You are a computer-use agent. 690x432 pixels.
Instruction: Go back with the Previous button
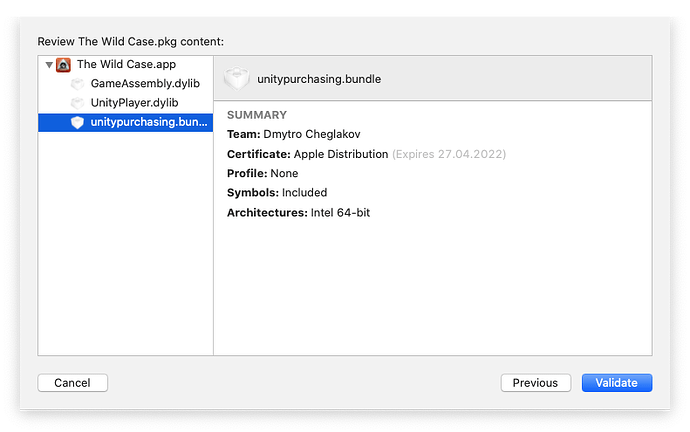coord(535,382)
